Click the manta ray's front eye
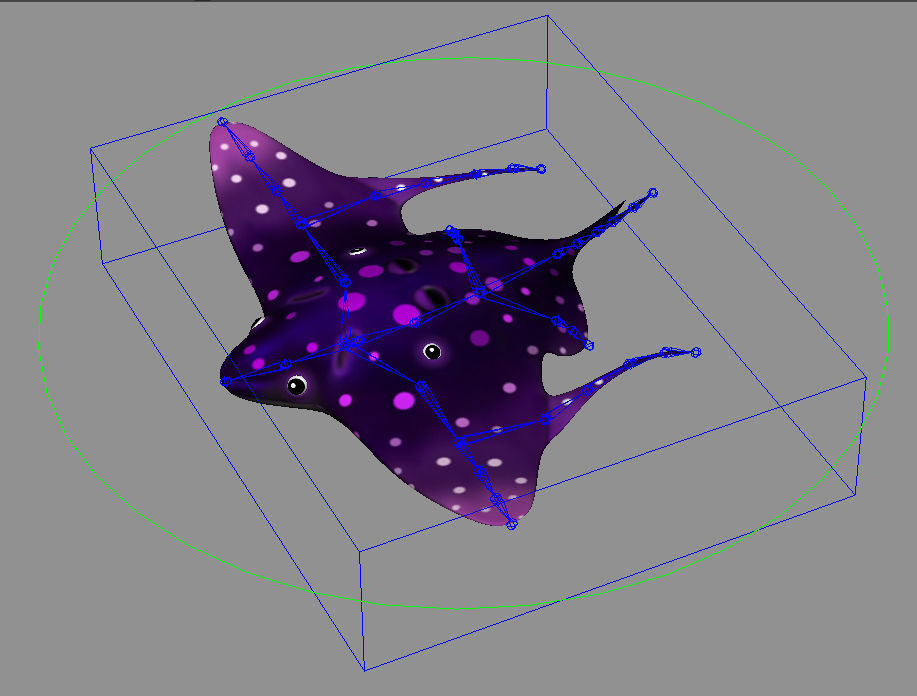917x696 pixels. tap(297, 385)
